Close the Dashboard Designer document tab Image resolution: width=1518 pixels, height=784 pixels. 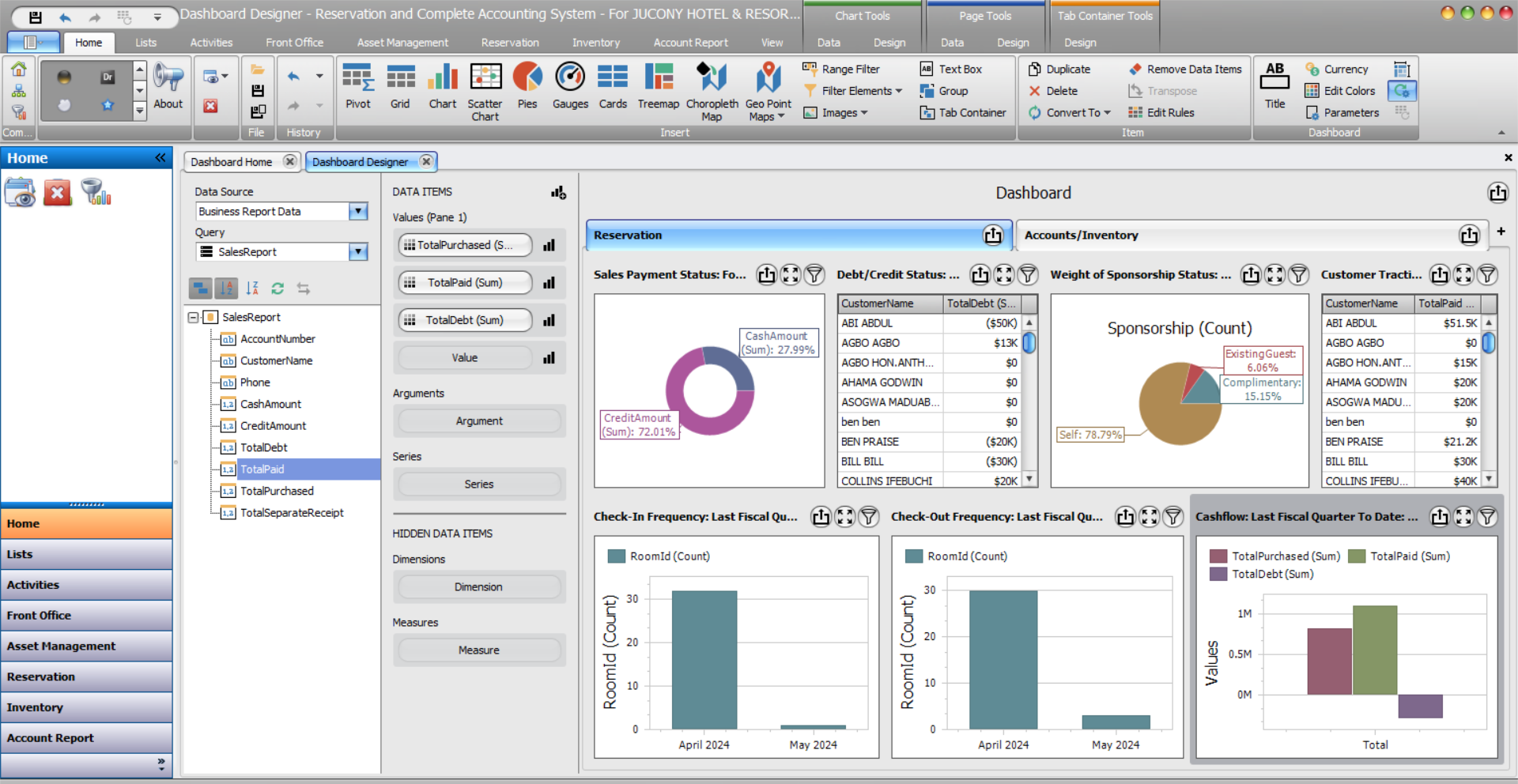click(x=426, y=161)
